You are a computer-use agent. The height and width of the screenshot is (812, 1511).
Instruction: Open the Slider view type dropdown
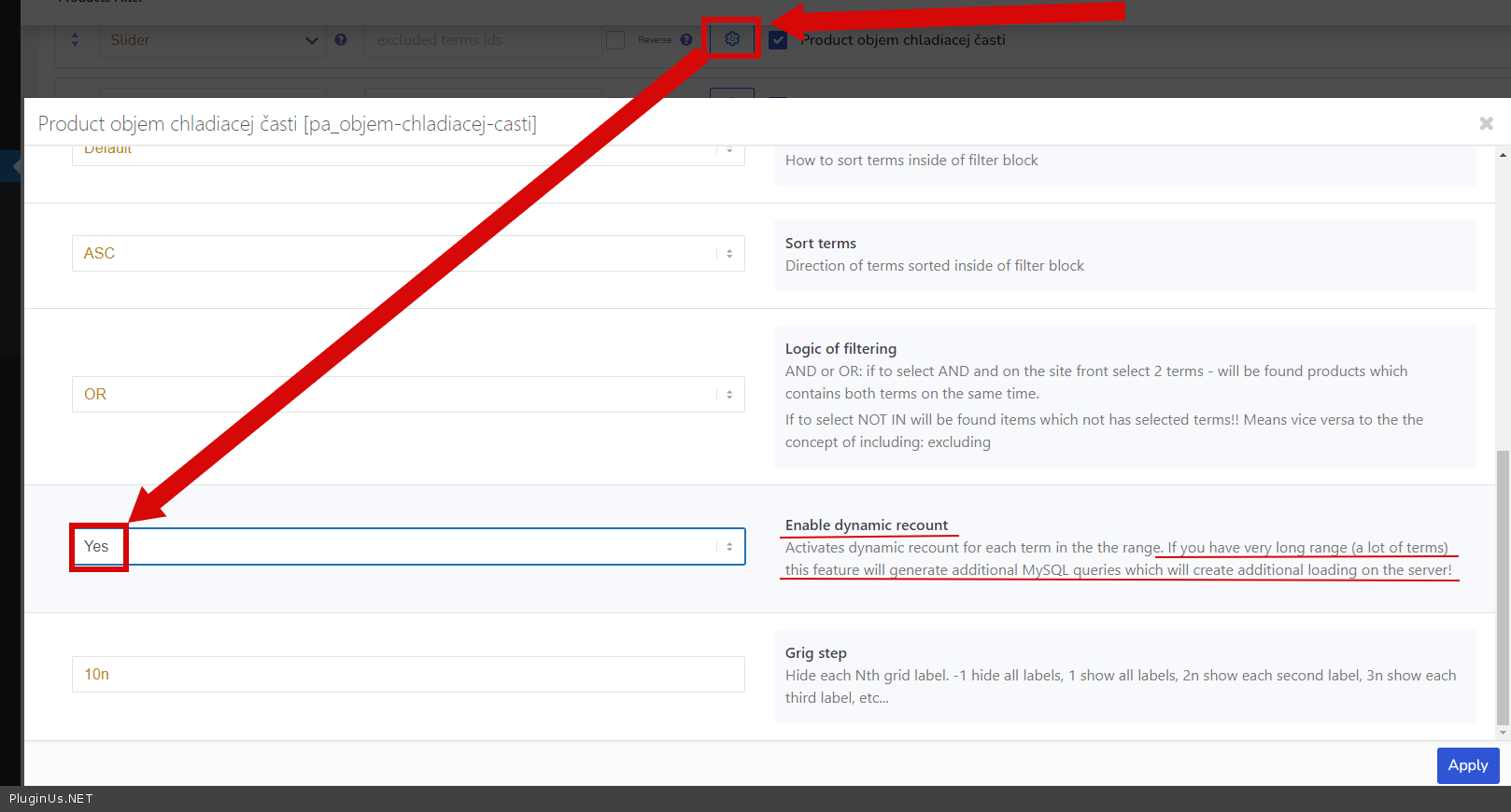click(x=212, y=40)
